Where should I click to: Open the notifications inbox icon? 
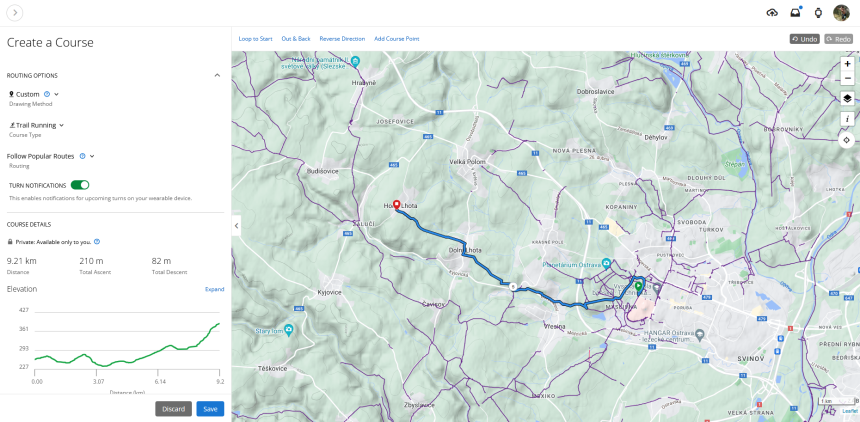[x=795, y=12]
